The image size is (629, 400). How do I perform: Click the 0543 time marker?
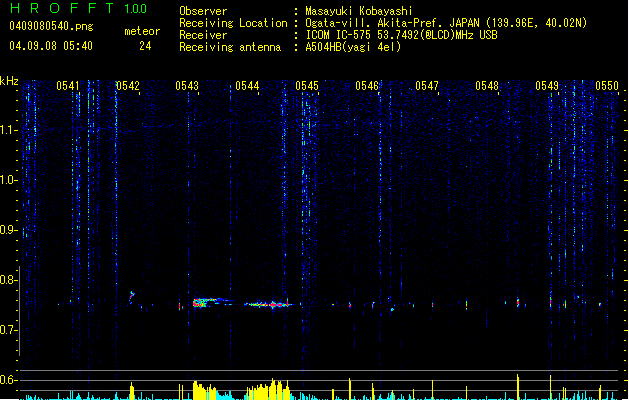pyautogui.click(x=187, y=86)
